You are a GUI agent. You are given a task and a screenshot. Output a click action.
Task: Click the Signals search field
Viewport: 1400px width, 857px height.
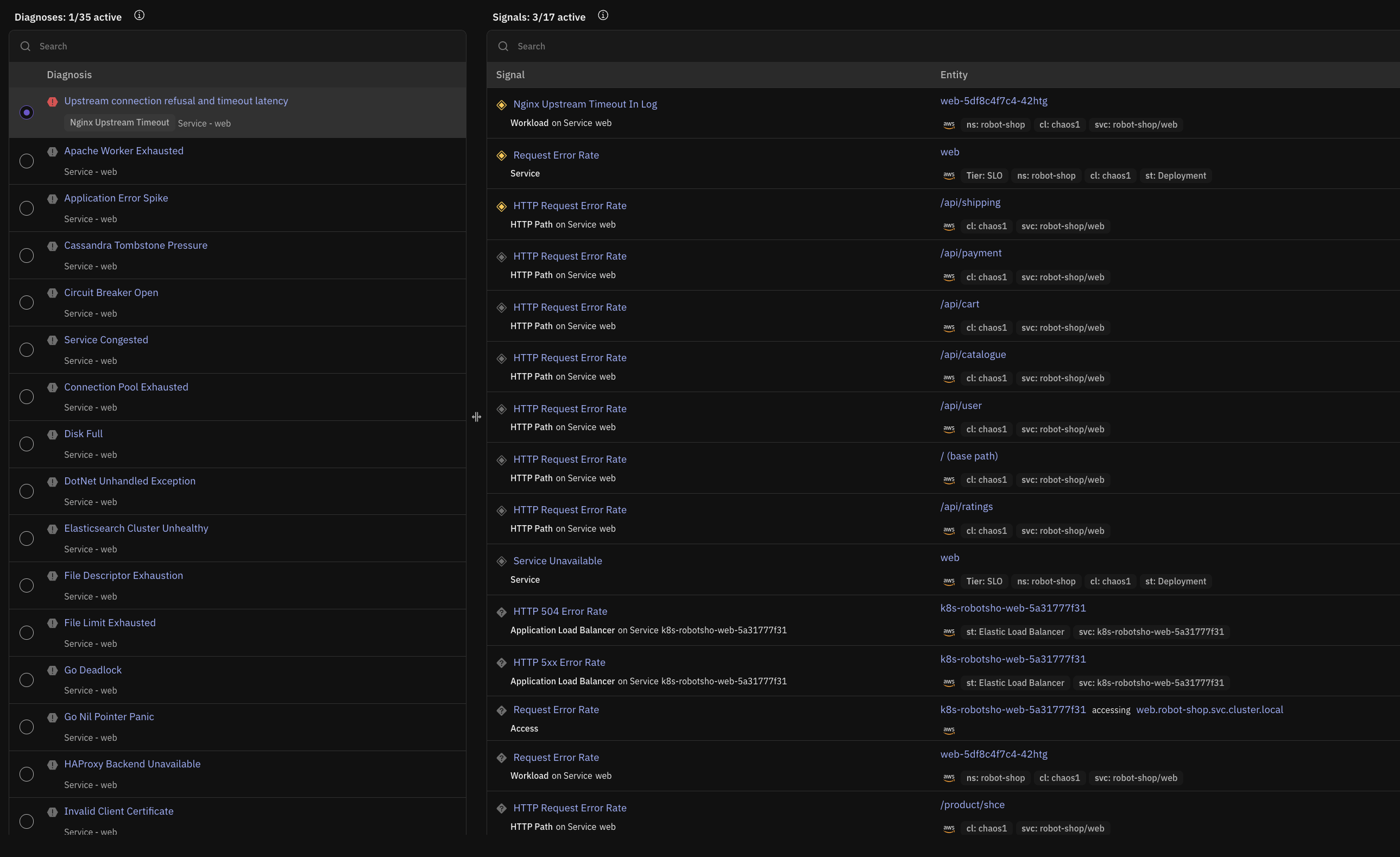[x=943, y=46]
